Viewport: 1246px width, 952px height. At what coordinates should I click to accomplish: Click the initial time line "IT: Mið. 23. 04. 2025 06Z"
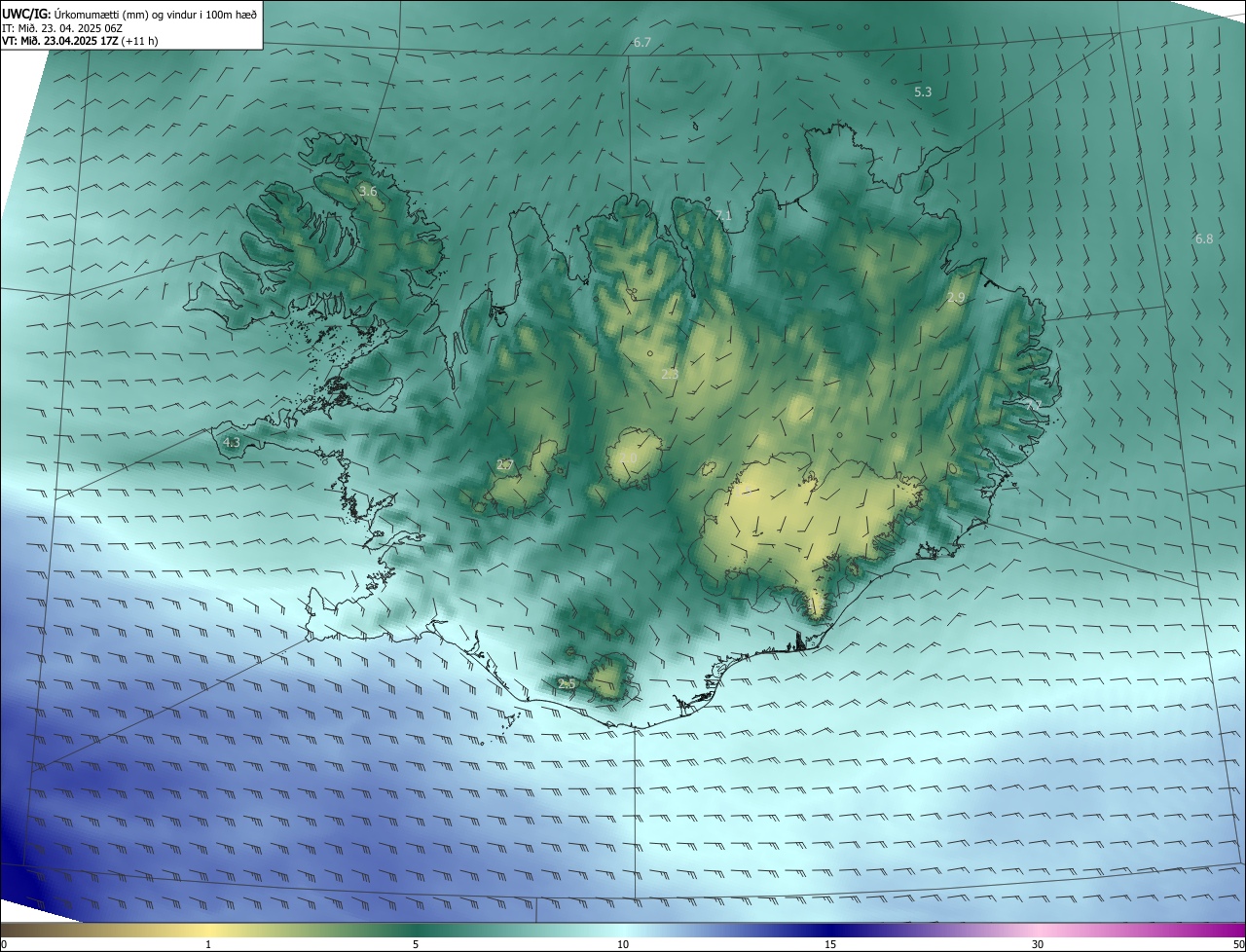pyautogui.click(x=61, y=28)
